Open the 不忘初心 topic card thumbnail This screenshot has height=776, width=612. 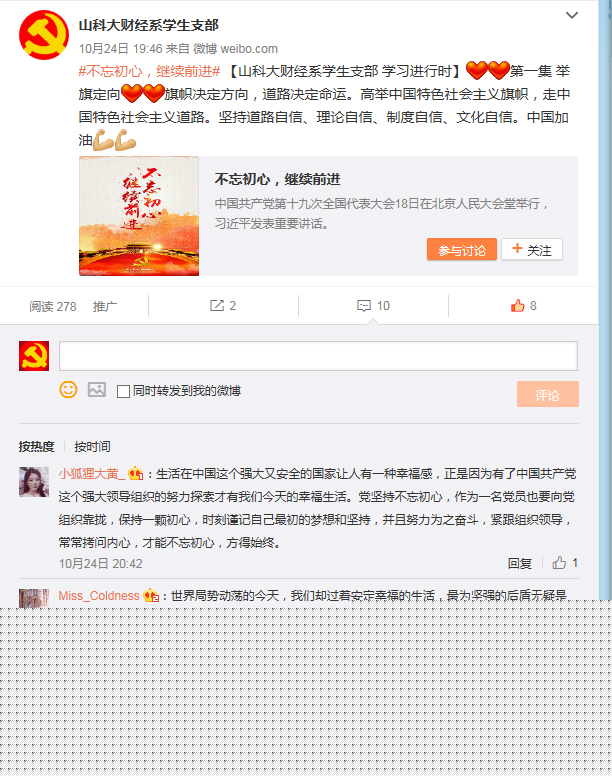click(x=139, y=216)
